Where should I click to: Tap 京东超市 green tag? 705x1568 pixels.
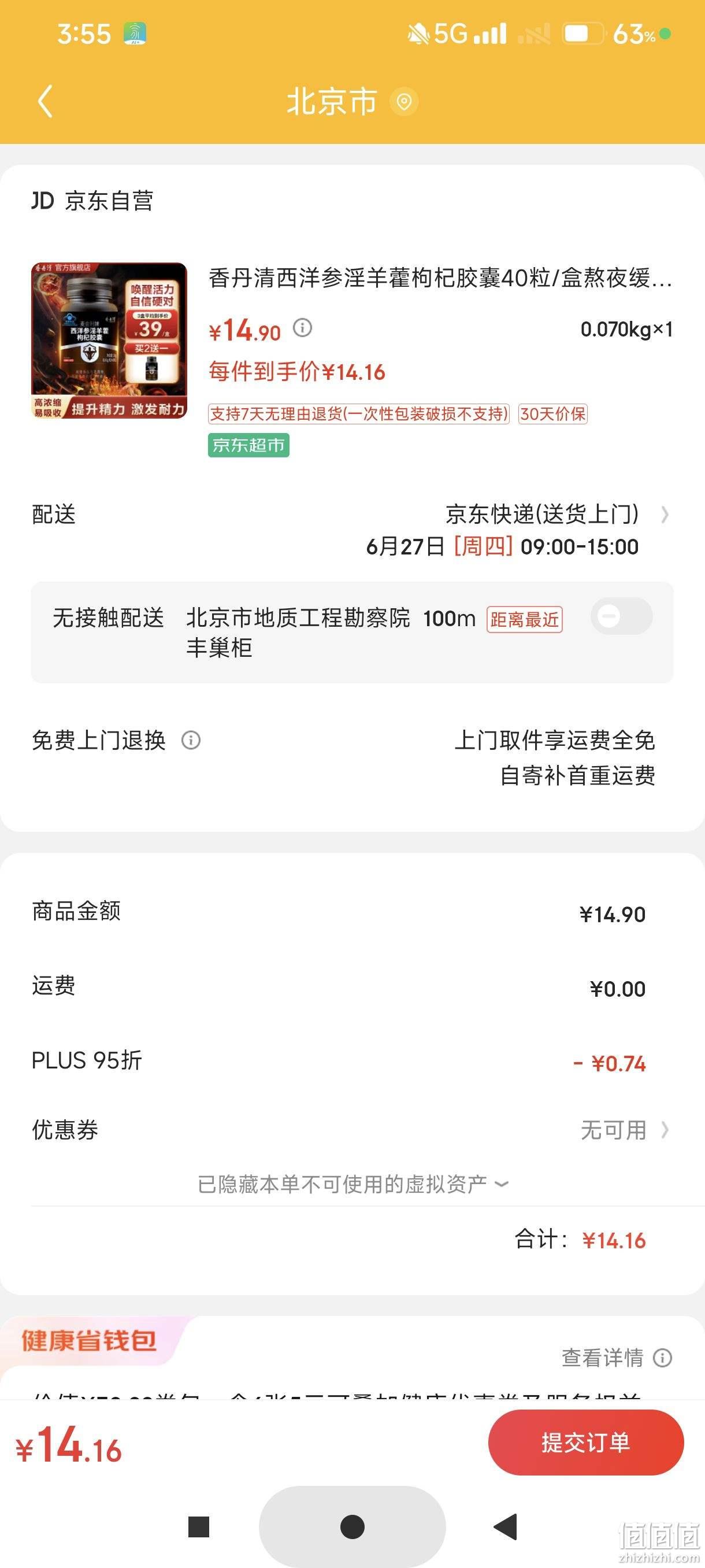click(x=248, y=445)
